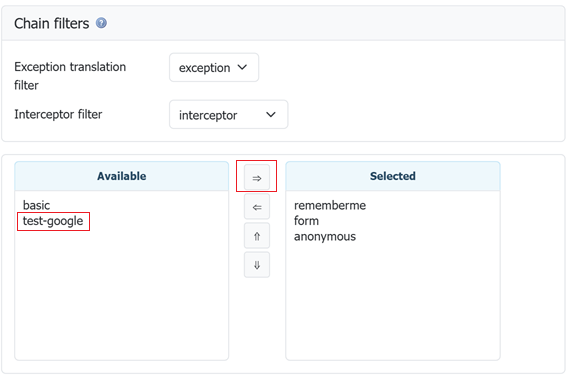The width and height of the screenshot is (569, 377).
Task: Click the move left arrow button
Action: pos(257,206)
